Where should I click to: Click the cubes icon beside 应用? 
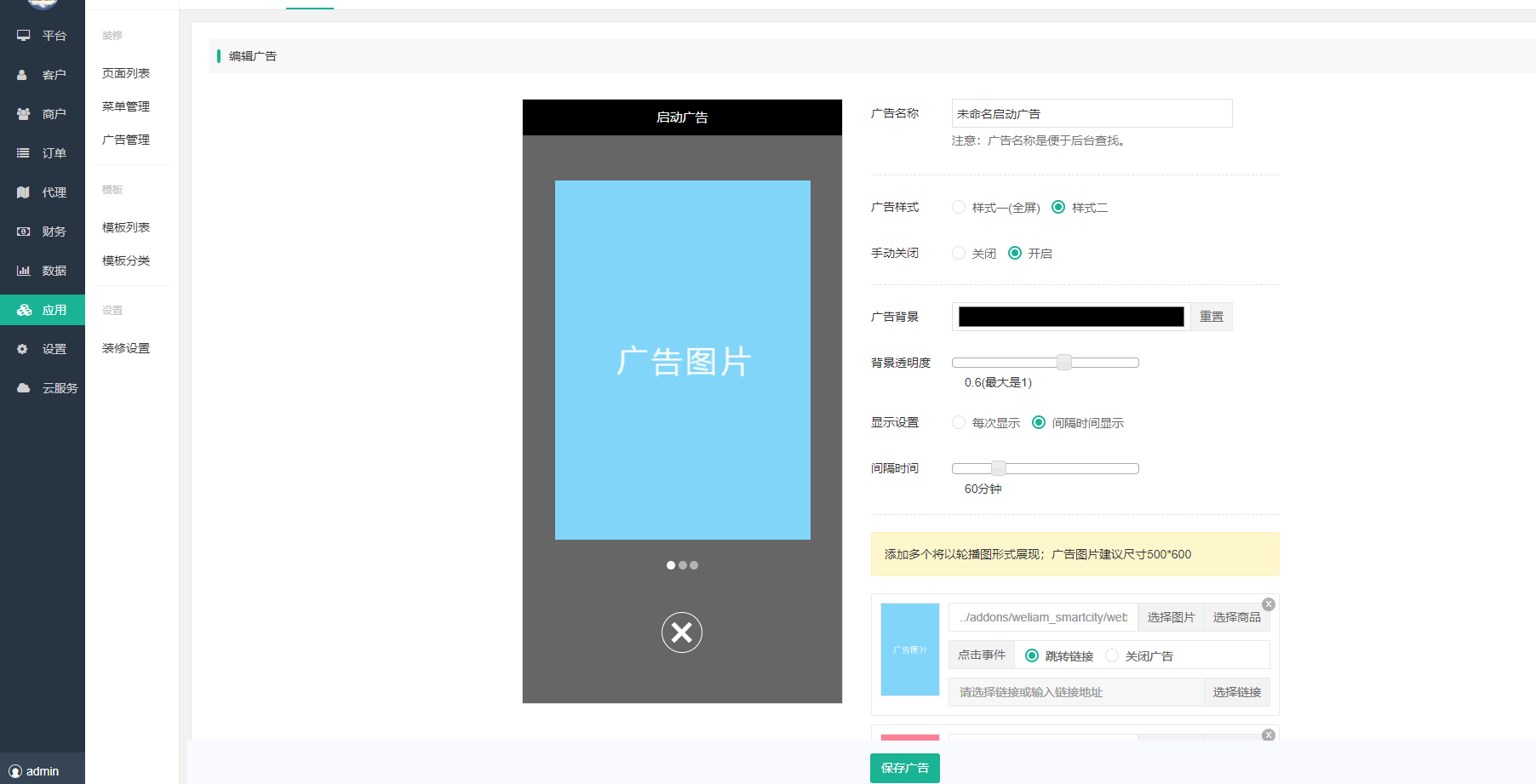pyautogui.click(x=24, y=310)
